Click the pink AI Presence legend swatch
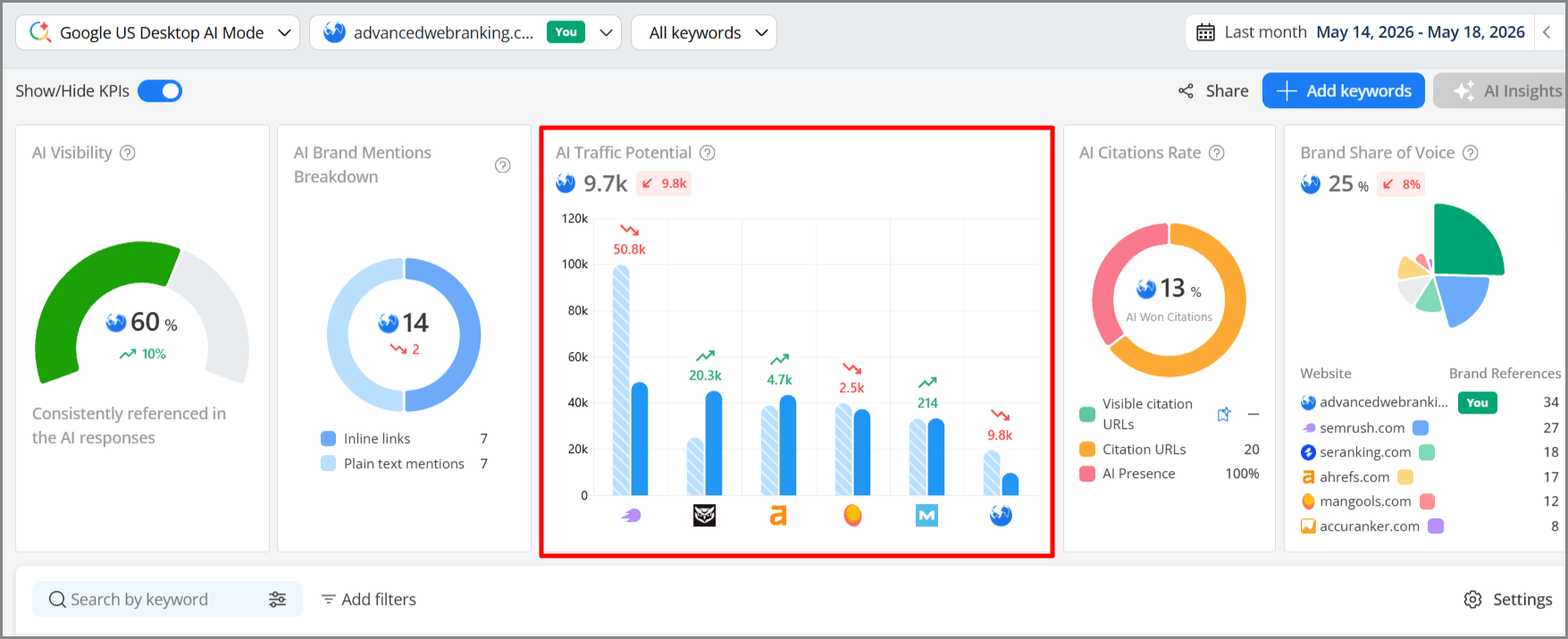 [x=1087, y=474]
